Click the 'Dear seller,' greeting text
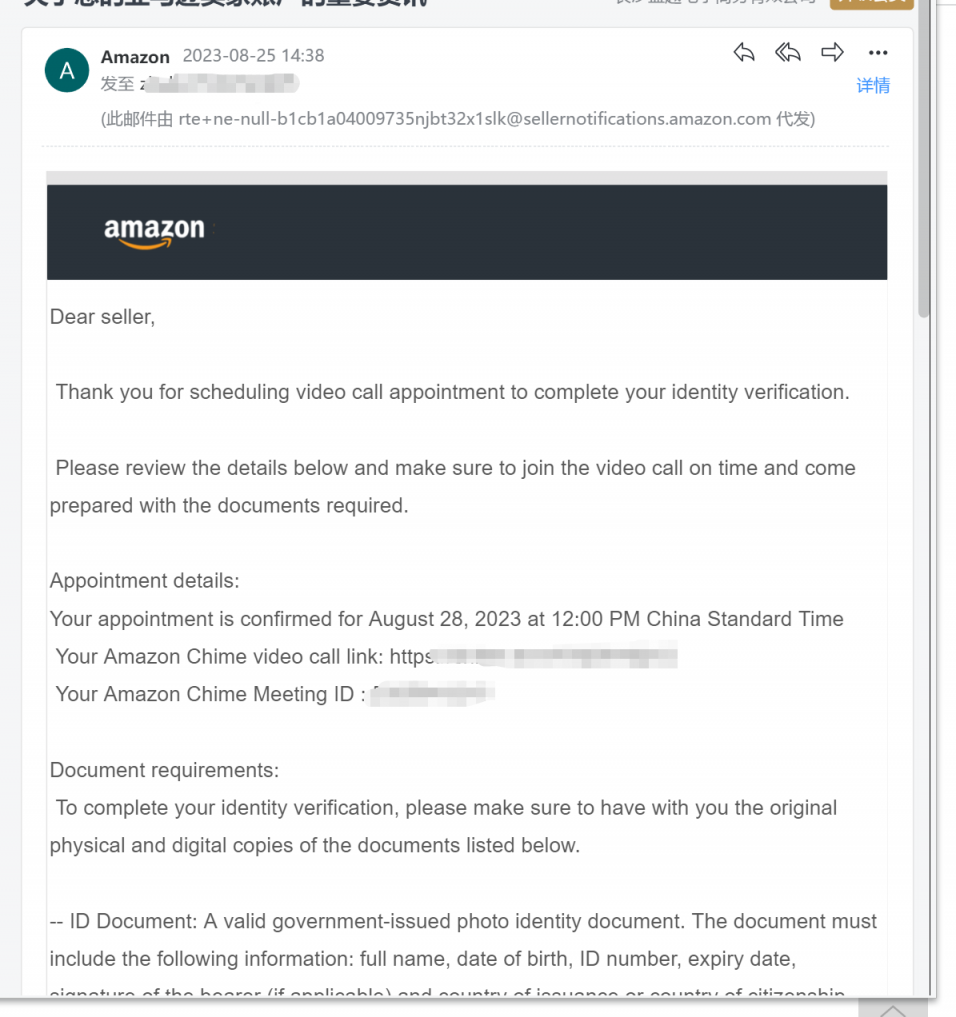Viewport: 956px width, 1017px height. [102, 317]
